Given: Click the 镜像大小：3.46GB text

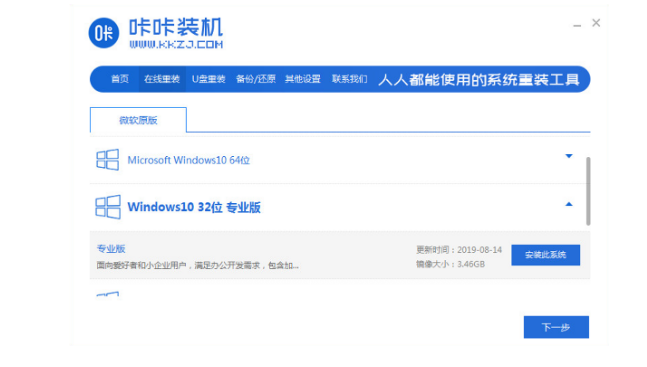Looking at the screenshot, I should pos(450,264).
